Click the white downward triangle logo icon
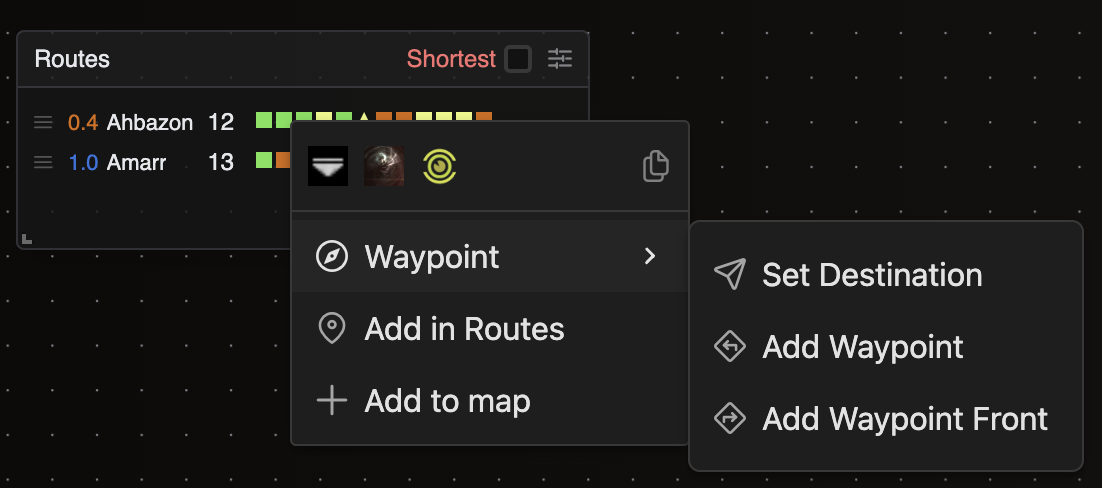This screenshot has width=1102, height=488. (328, 166)
